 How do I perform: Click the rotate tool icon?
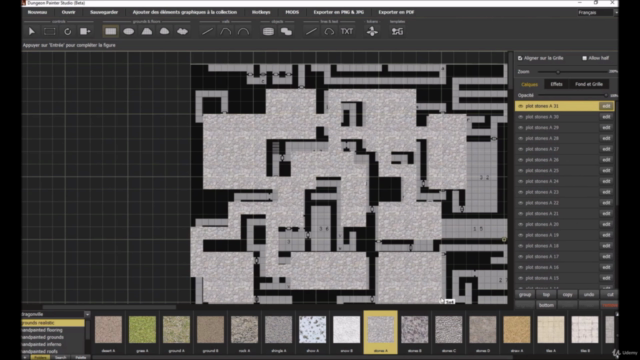point(67,31)
